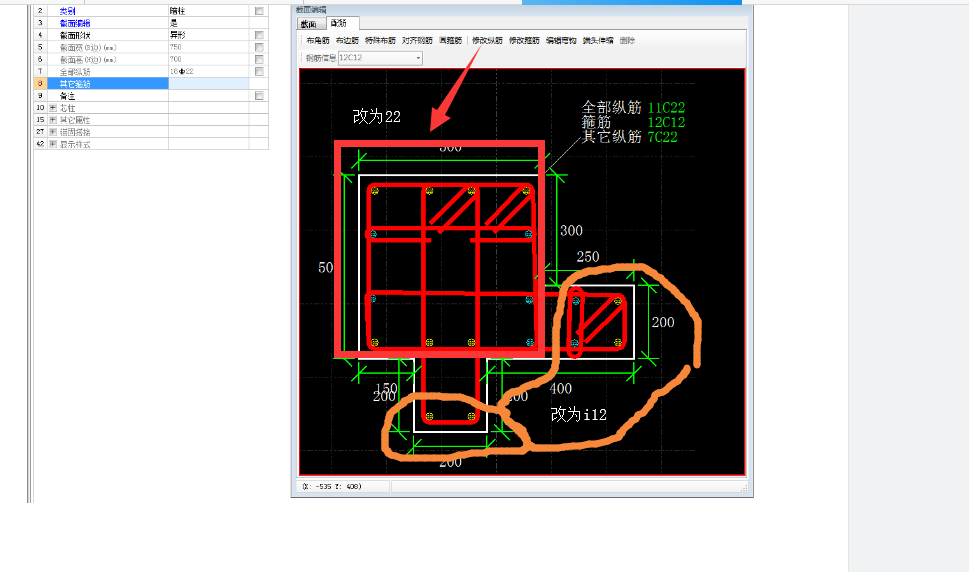The height and width of the screenshot is (572, 969).
Task: Click the 截面编辑 property name
Action: [x=75, y=23]
